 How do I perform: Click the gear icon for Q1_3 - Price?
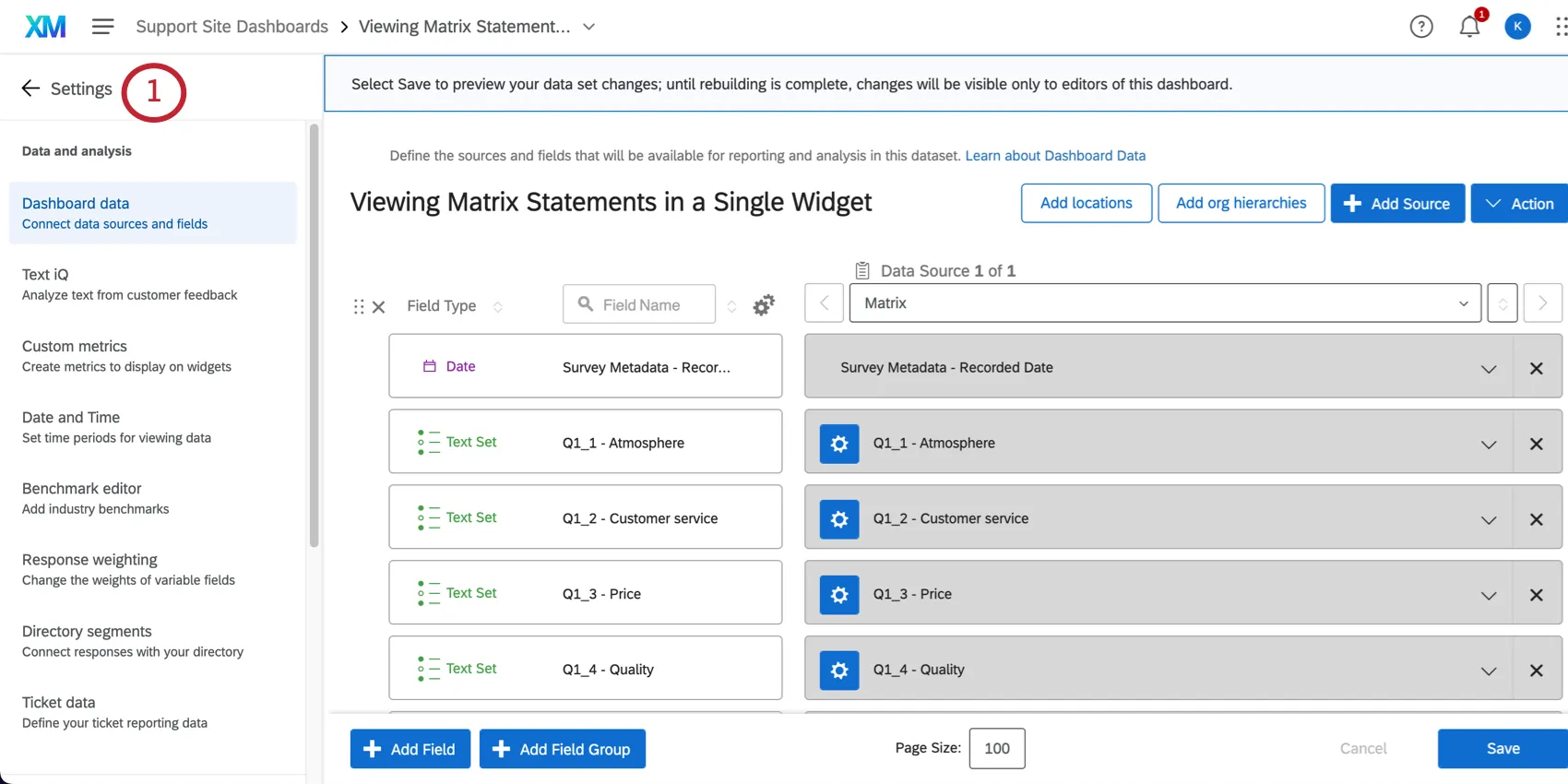tap(839, 595)
